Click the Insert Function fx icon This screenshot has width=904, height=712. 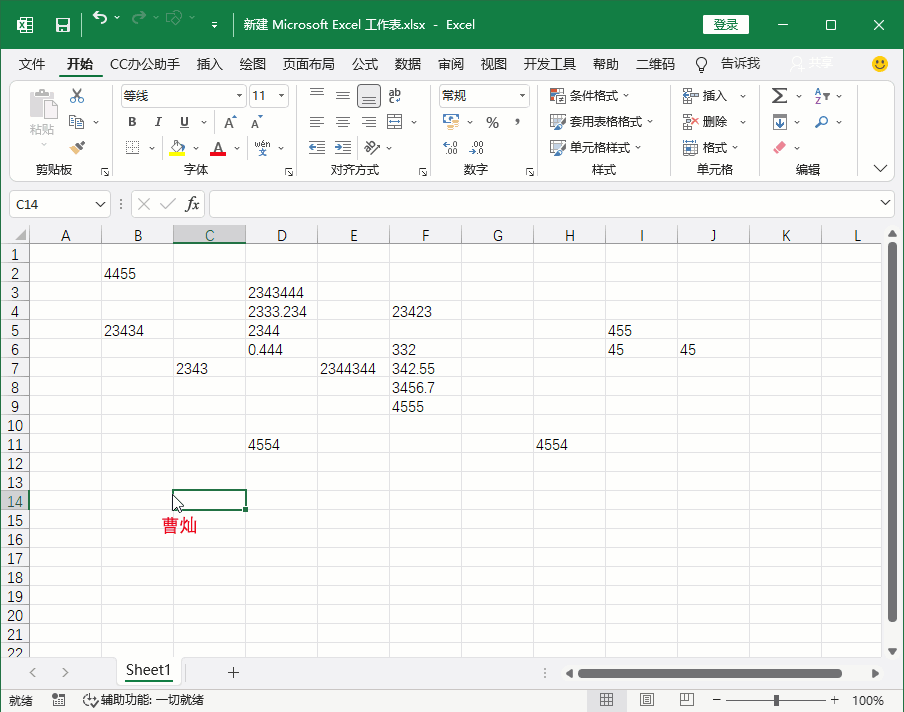click(x=192, y=204)
